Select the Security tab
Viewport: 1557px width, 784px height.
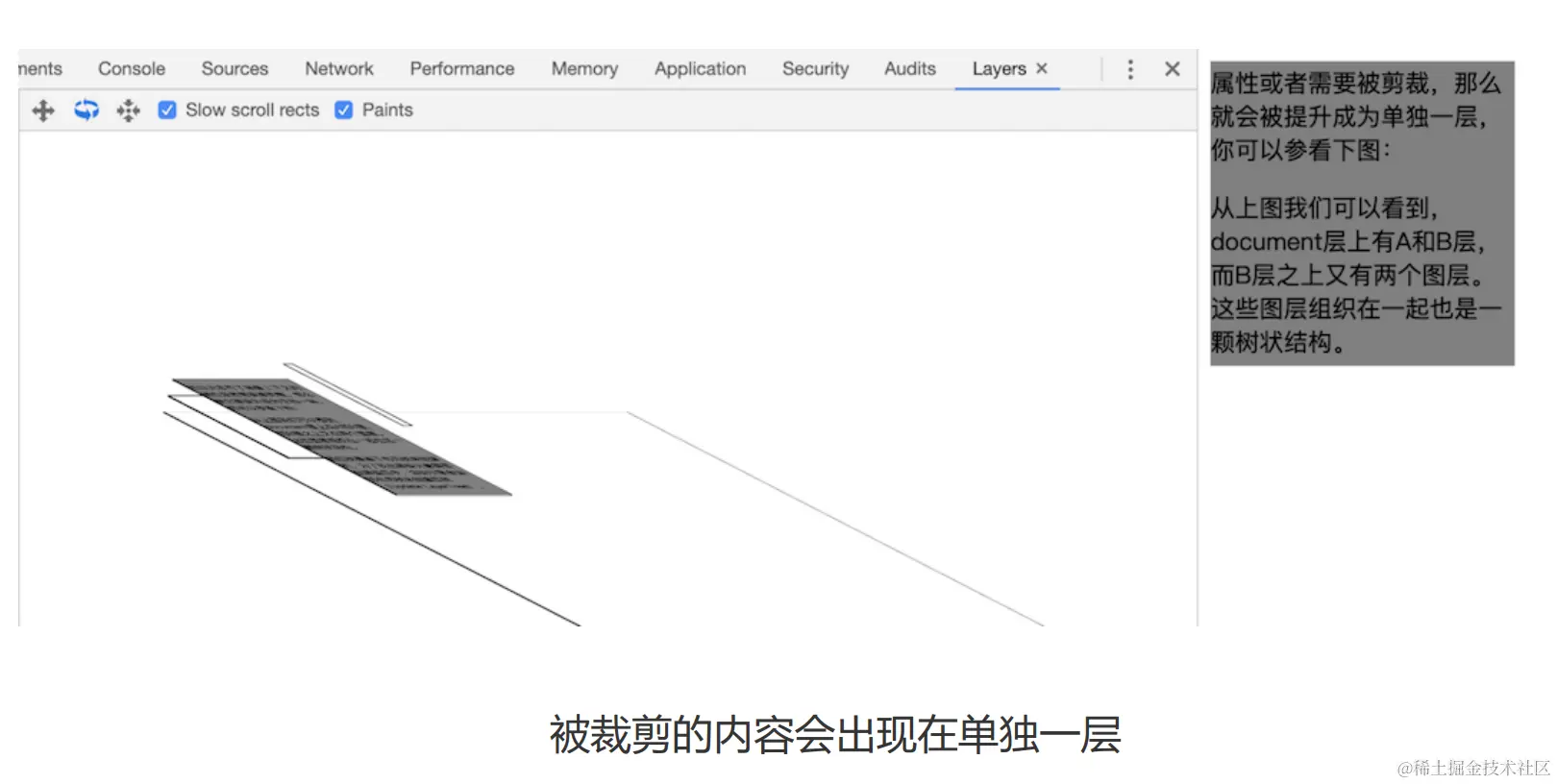(816, 69)
